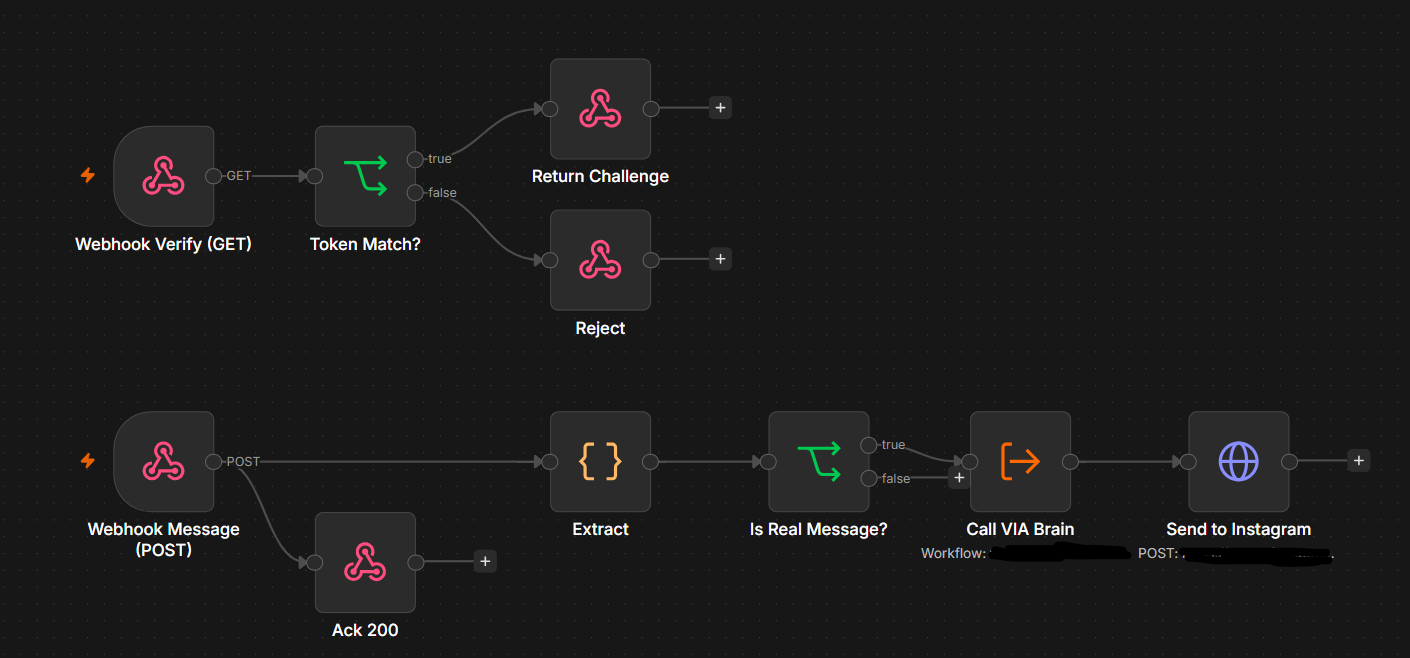Click the lightning trigger icon beside Webhook Verify
The image size is (1410, 658).
point(88,176)
